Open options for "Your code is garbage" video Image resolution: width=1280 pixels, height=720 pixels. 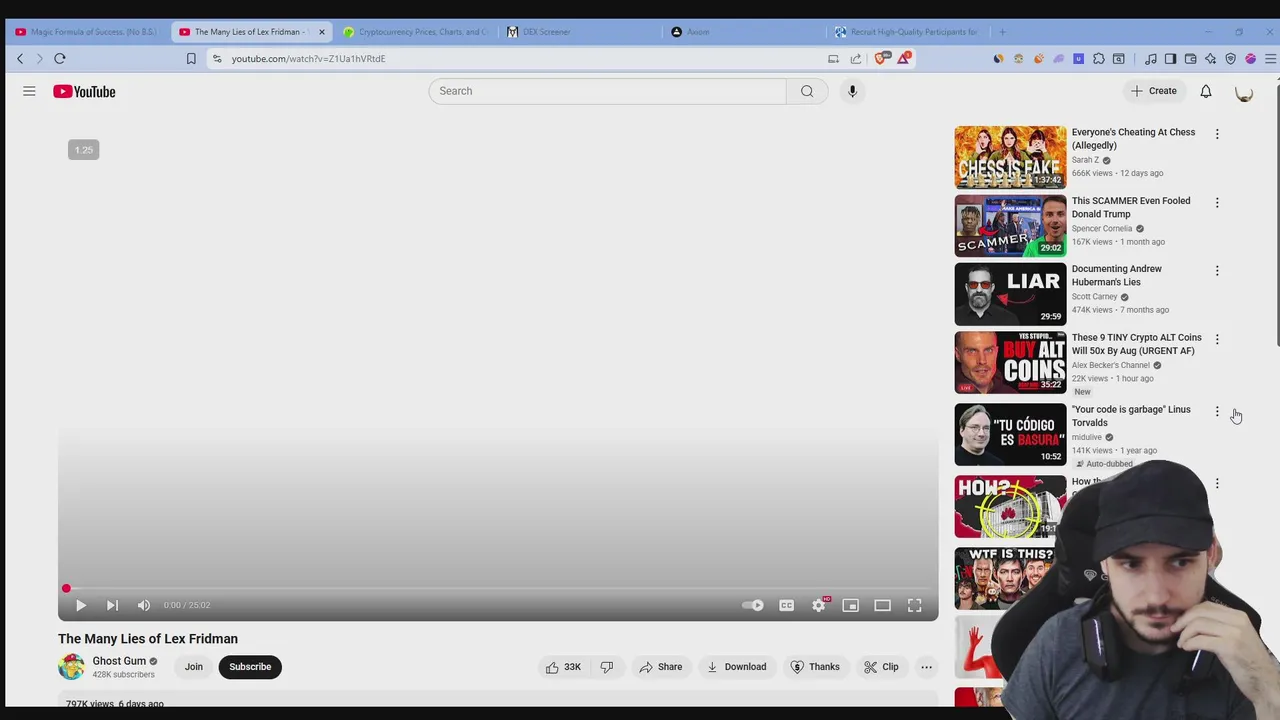1217,412
